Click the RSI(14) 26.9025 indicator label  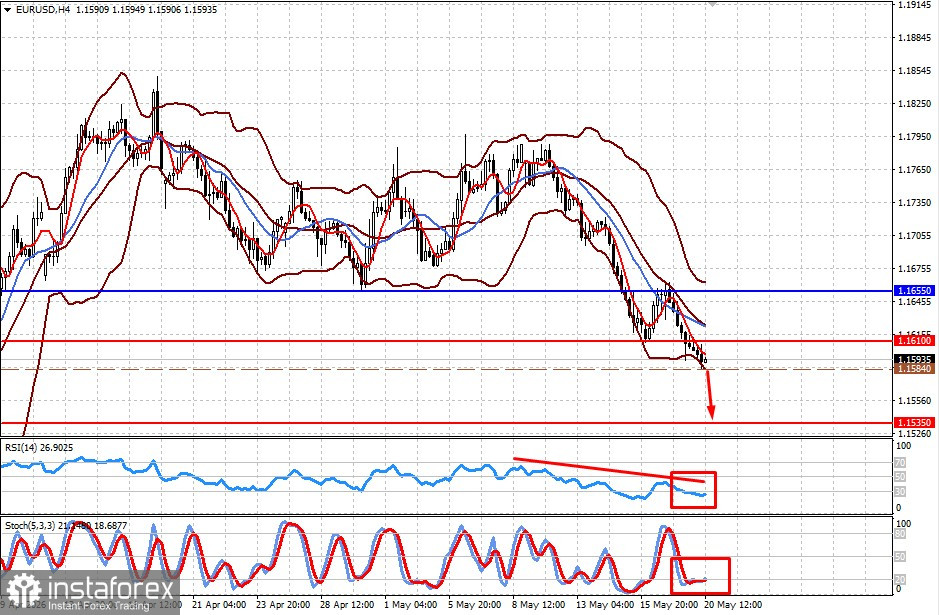pos(39,447)
